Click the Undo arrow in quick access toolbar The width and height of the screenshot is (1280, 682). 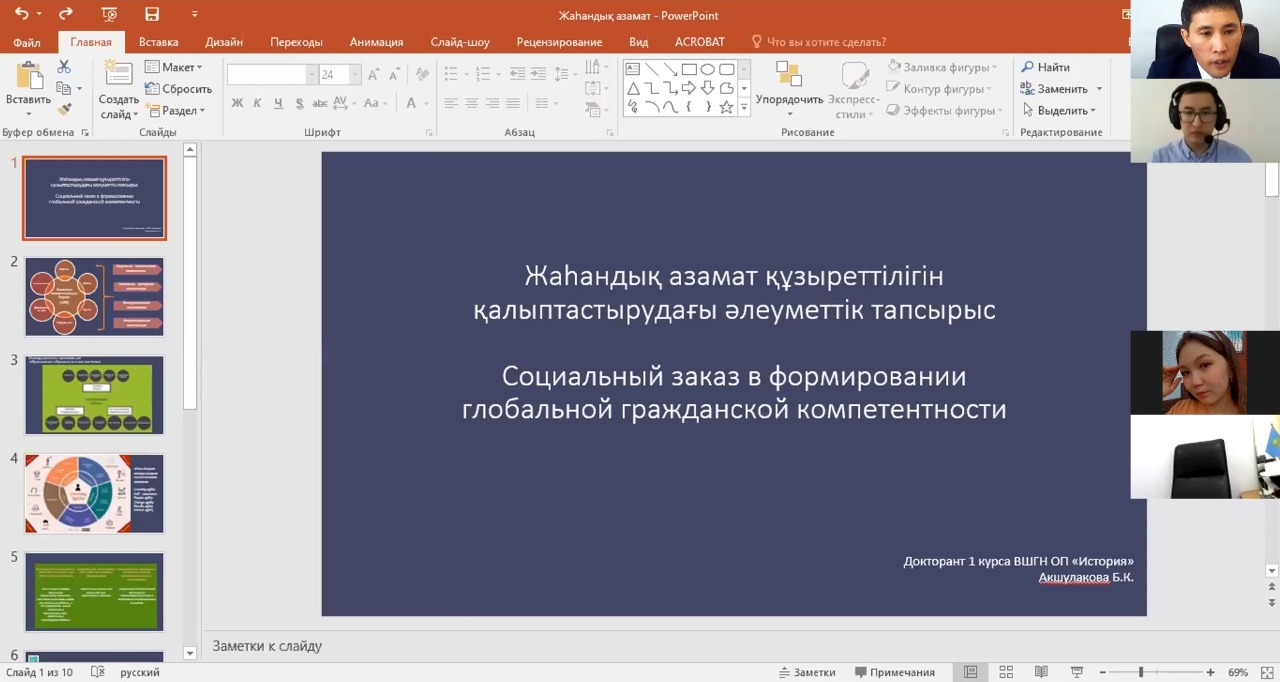(21, 14)
